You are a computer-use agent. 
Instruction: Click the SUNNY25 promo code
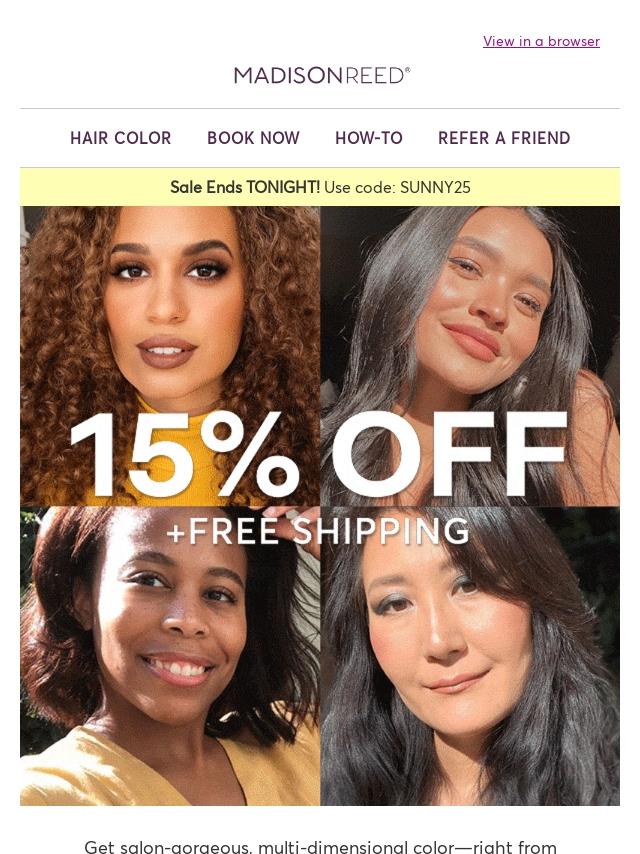point(435,187)
